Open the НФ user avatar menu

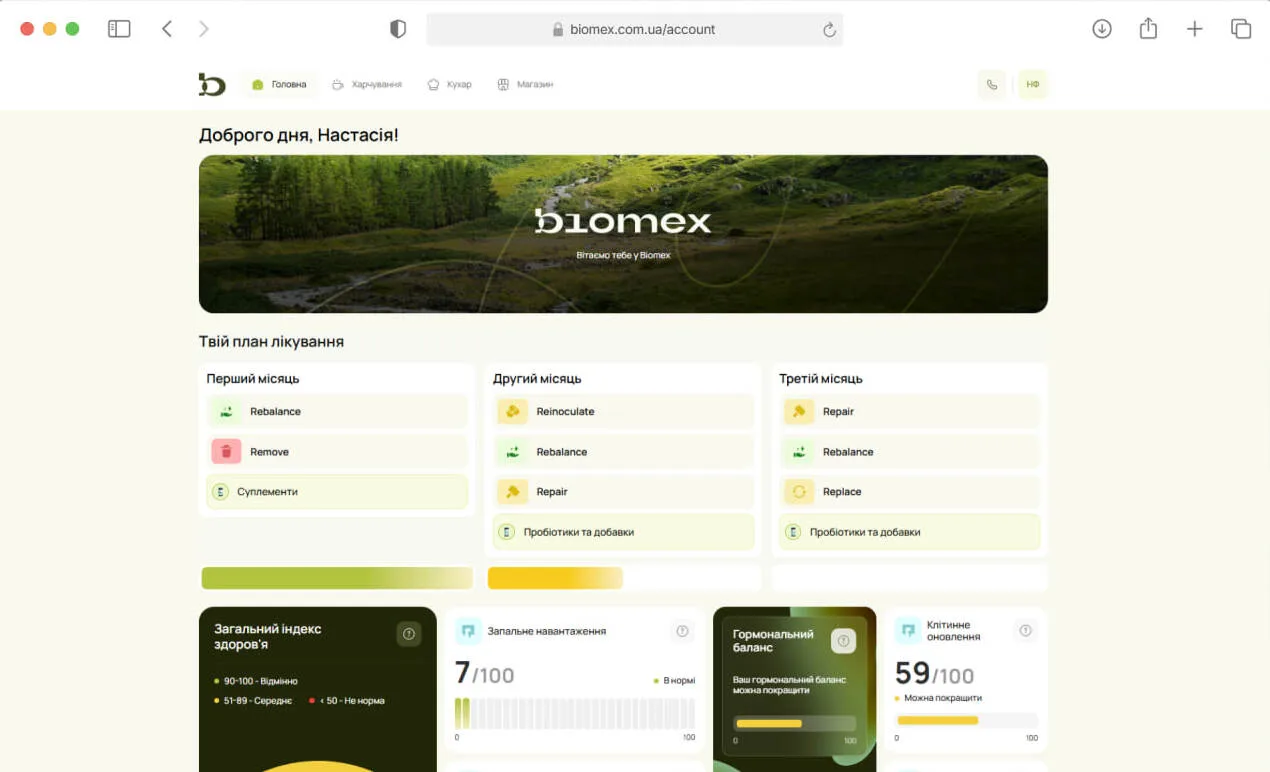click(x=1032, y=85)
